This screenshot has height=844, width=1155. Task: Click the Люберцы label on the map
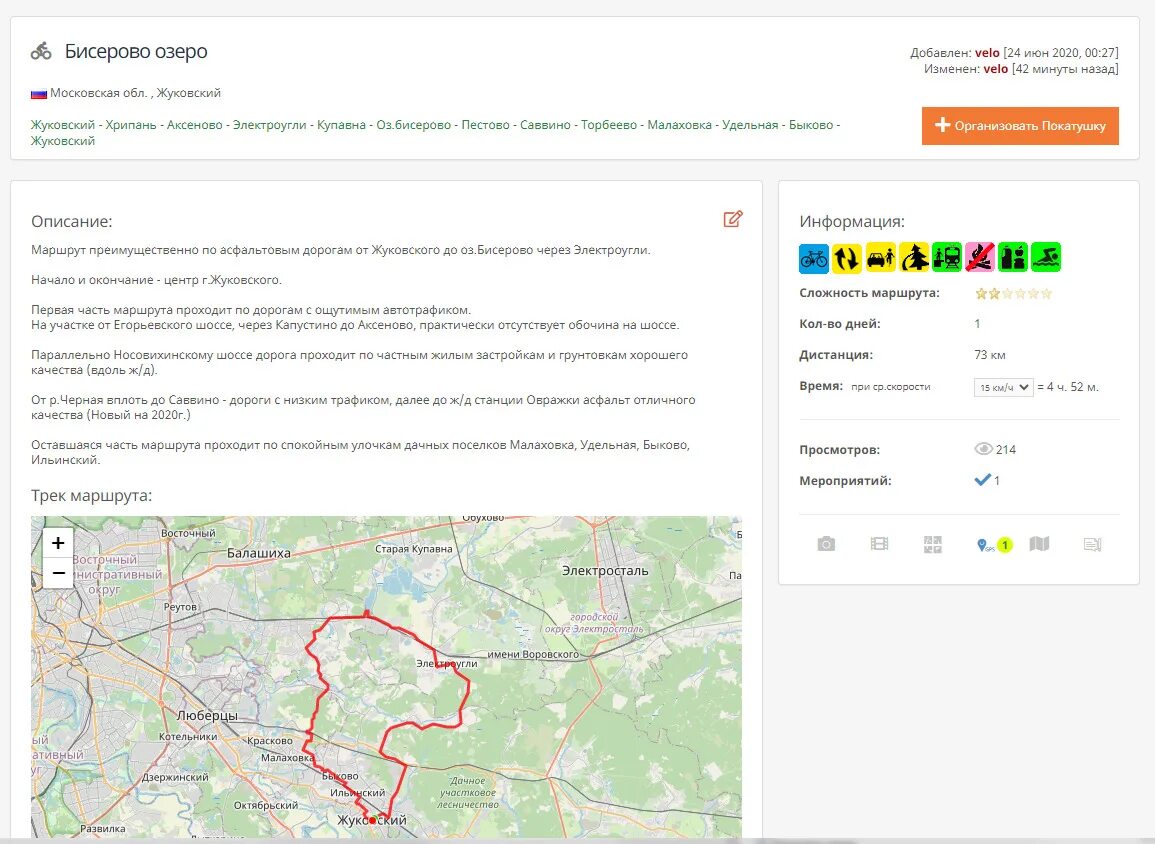(208, 715)
